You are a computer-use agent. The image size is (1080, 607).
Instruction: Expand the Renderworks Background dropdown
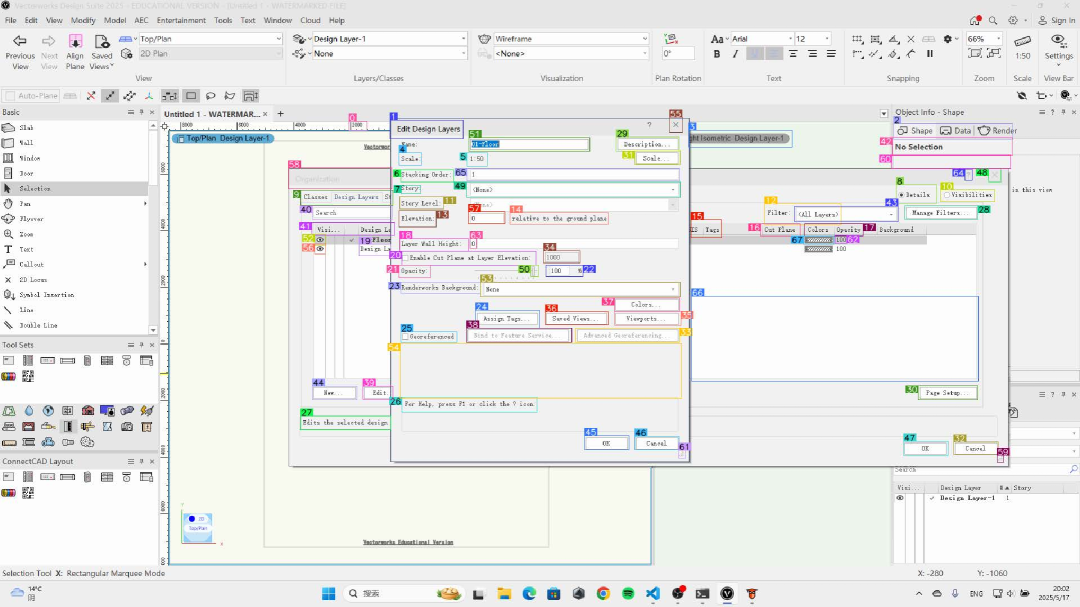point(574,289)
